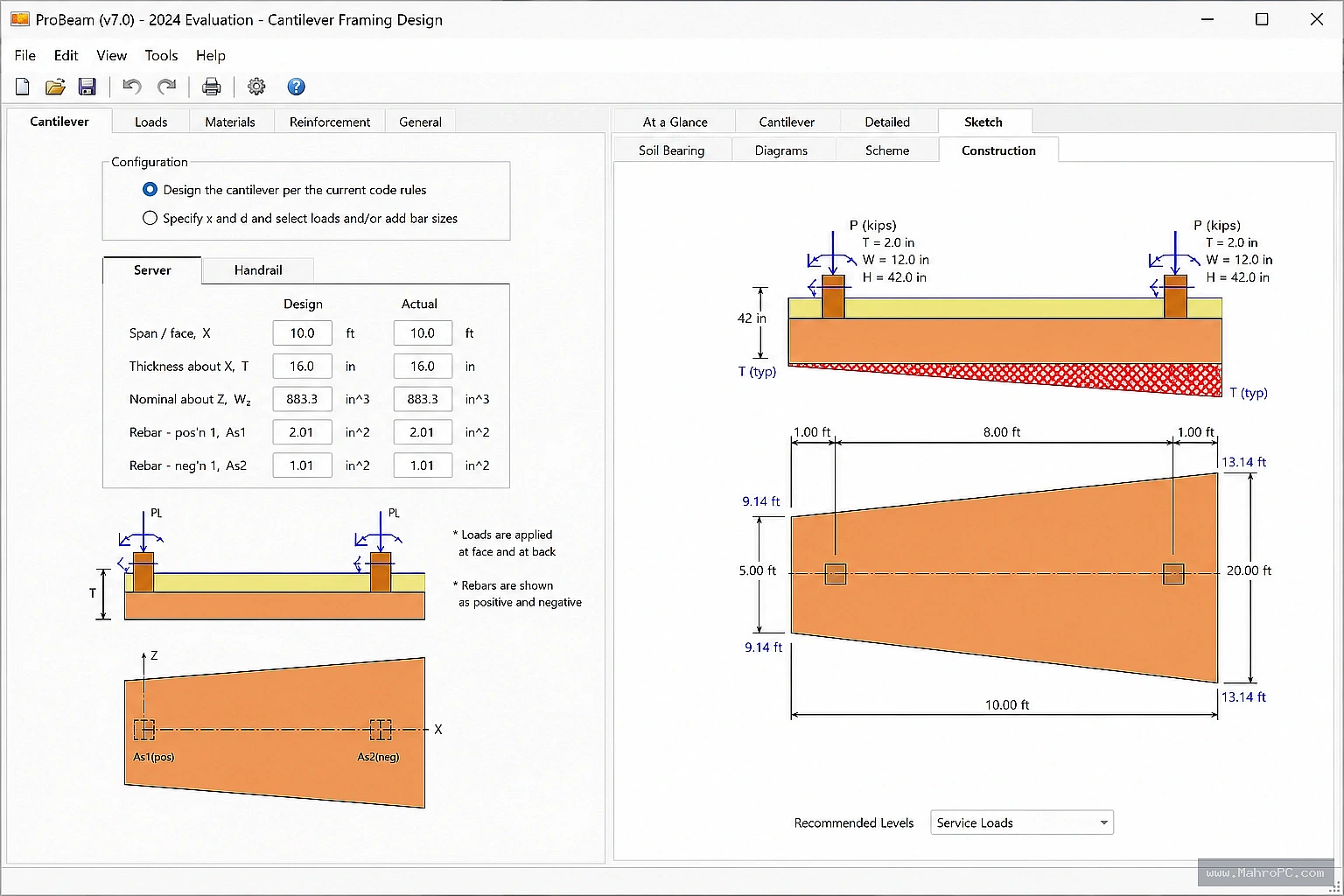Click the ProBeam app icon in title bar
The width and height of the screenshot is (1344, 896).
coord(19,19)
